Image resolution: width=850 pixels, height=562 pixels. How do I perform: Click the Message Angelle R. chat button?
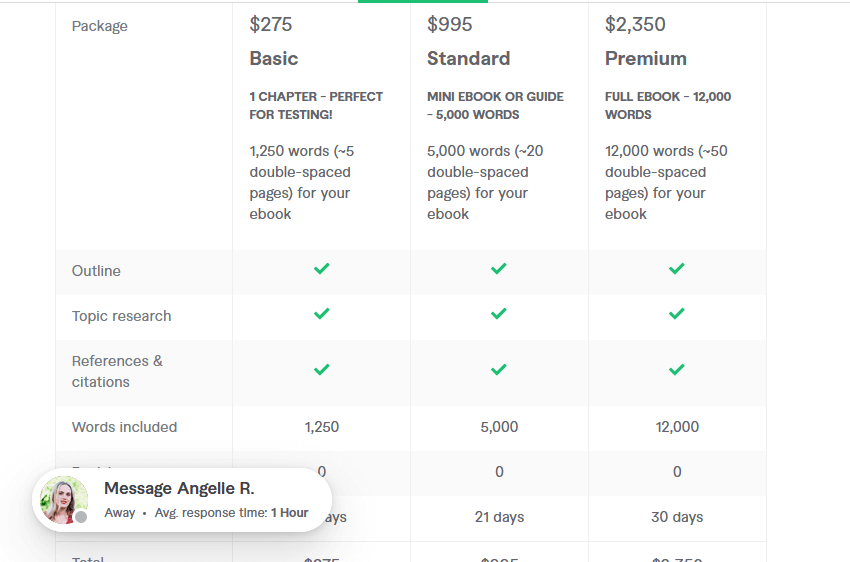pos(182,500)
